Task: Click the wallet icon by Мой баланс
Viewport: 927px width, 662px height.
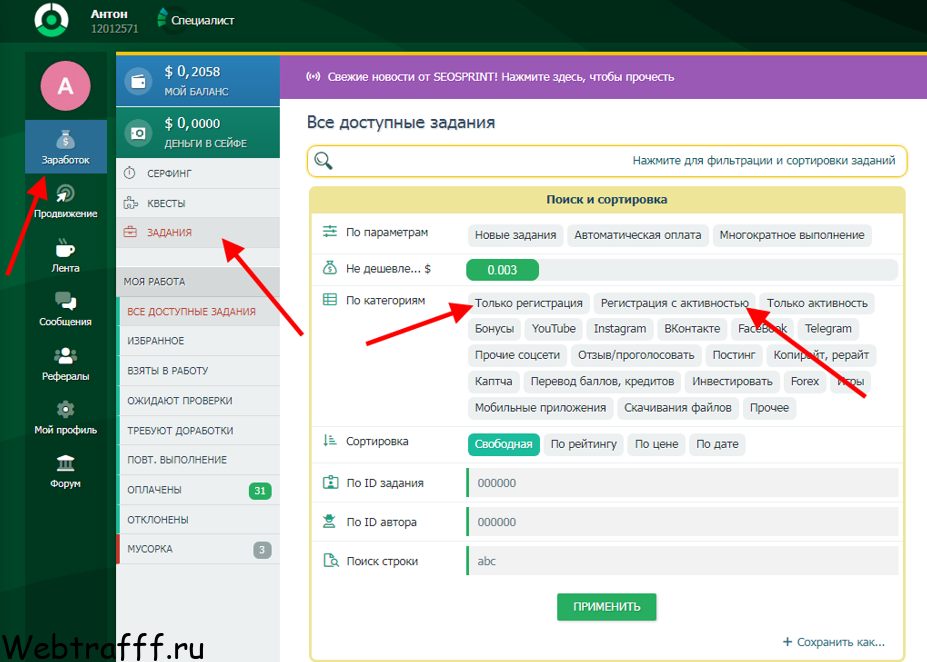Action: pyautogui.click(x=138, y=81)
